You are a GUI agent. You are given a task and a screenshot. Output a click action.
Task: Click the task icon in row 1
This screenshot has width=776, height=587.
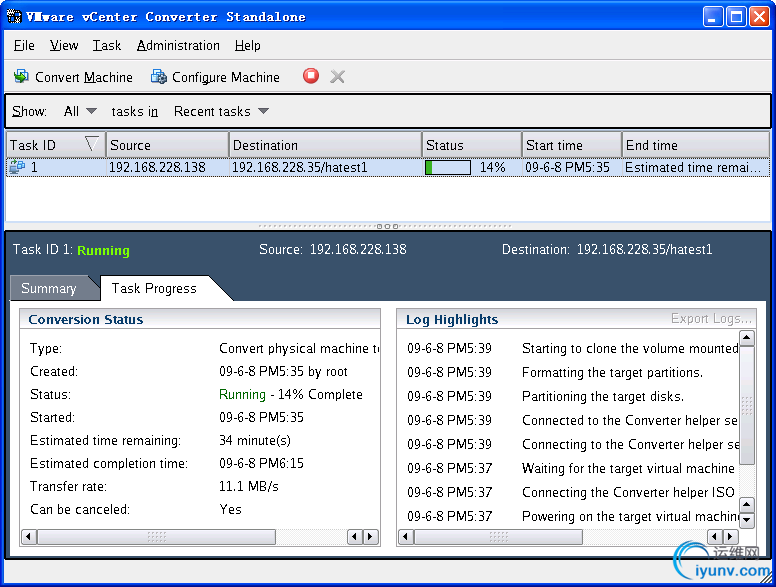point(17,167)
